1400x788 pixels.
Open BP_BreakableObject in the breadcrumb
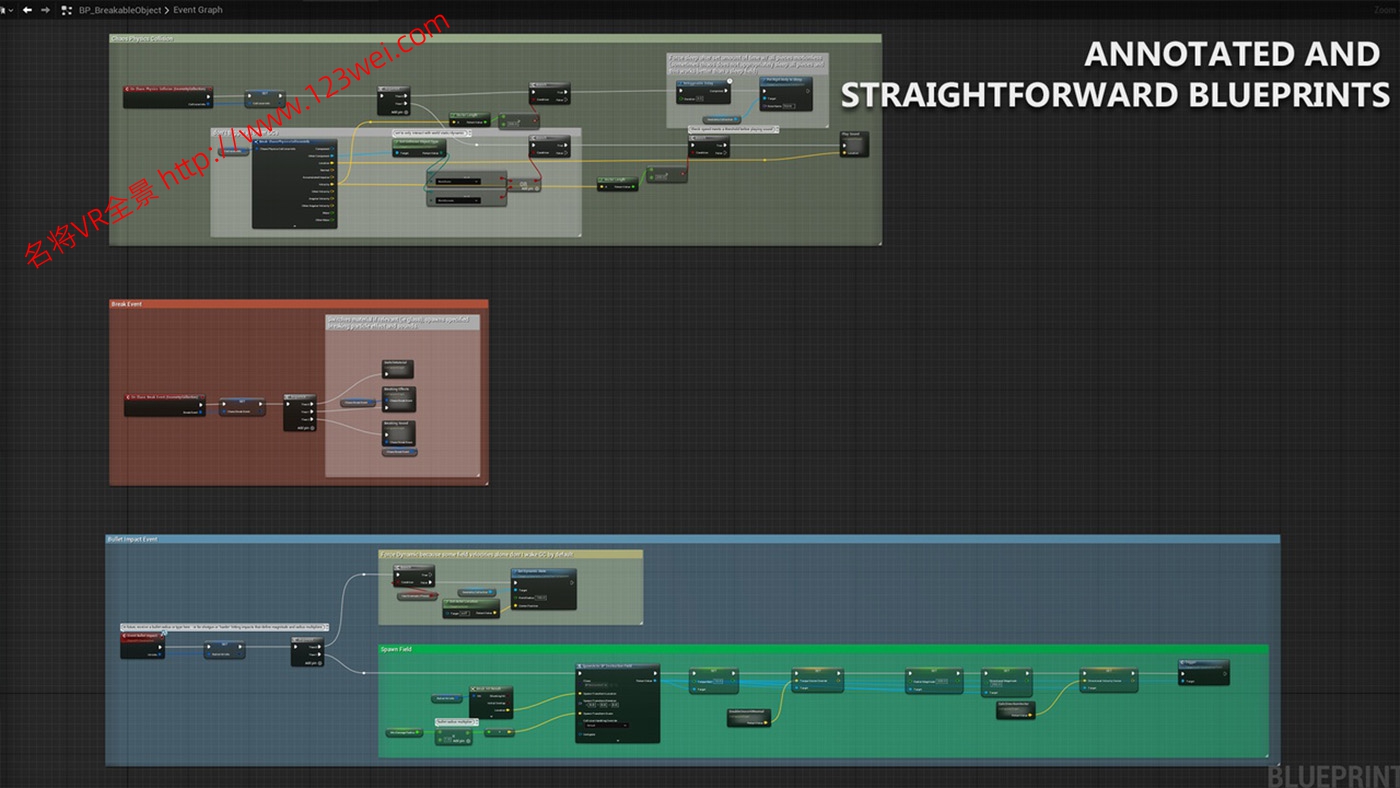[x=121, y=10]
